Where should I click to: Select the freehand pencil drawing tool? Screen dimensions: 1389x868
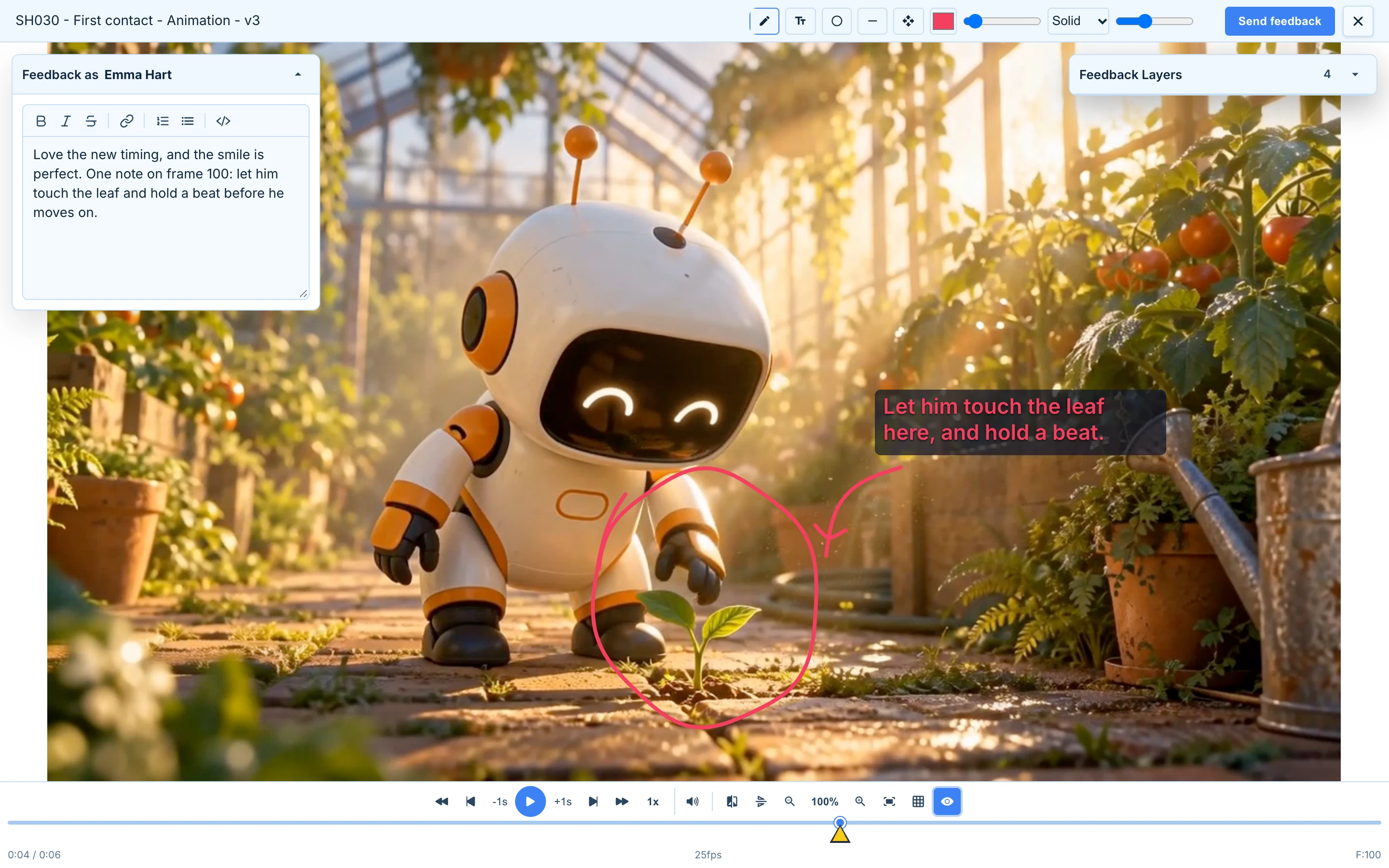click(764, 21)
